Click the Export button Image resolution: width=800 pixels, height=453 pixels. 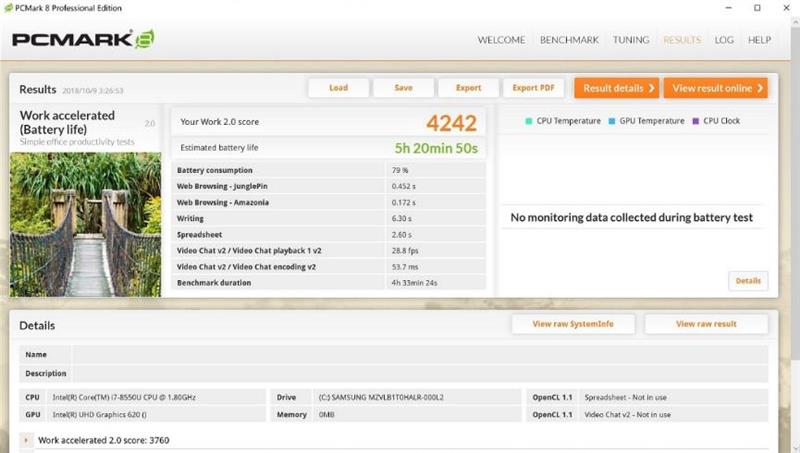[x=468, y=88]
